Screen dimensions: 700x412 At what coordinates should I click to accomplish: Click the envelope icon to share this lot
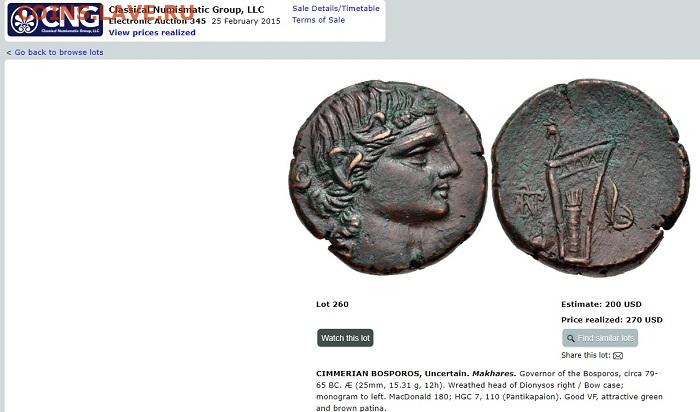(618, 356)
